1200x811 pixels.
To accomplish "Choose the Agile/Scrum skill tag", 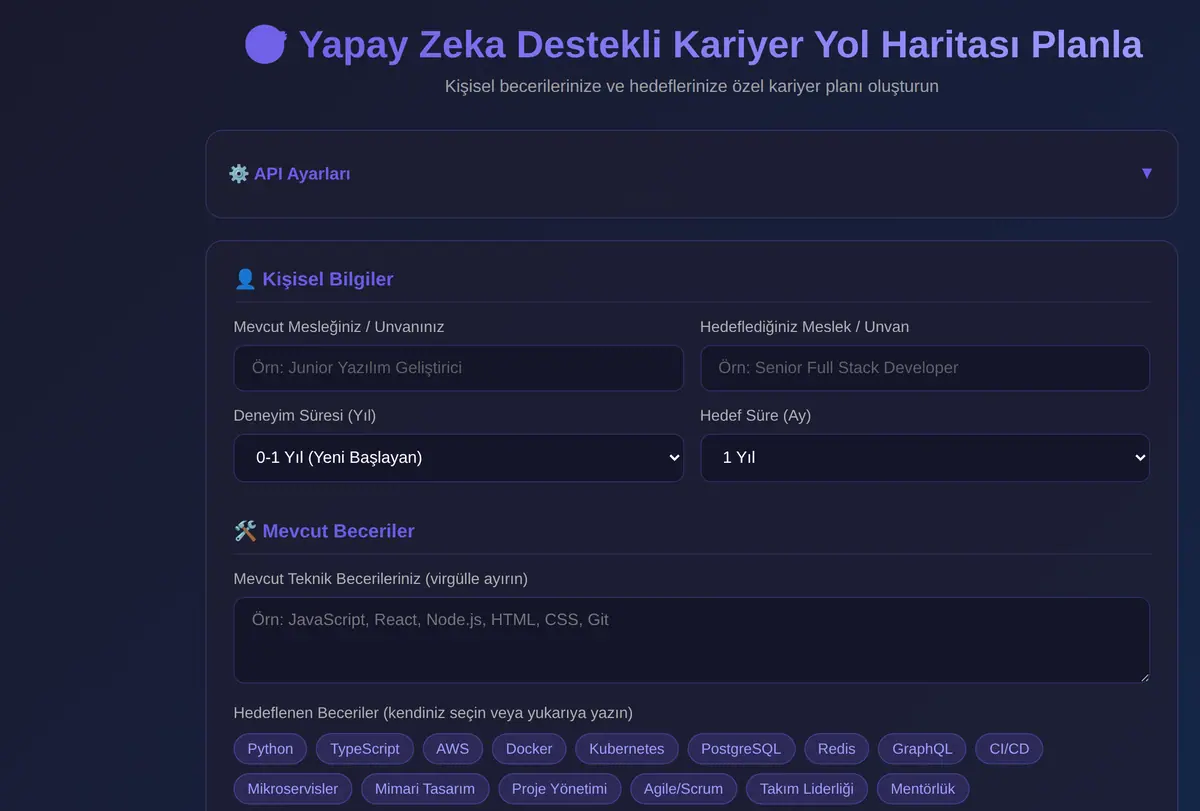I will pyautogui.click(x=683, y=789).
